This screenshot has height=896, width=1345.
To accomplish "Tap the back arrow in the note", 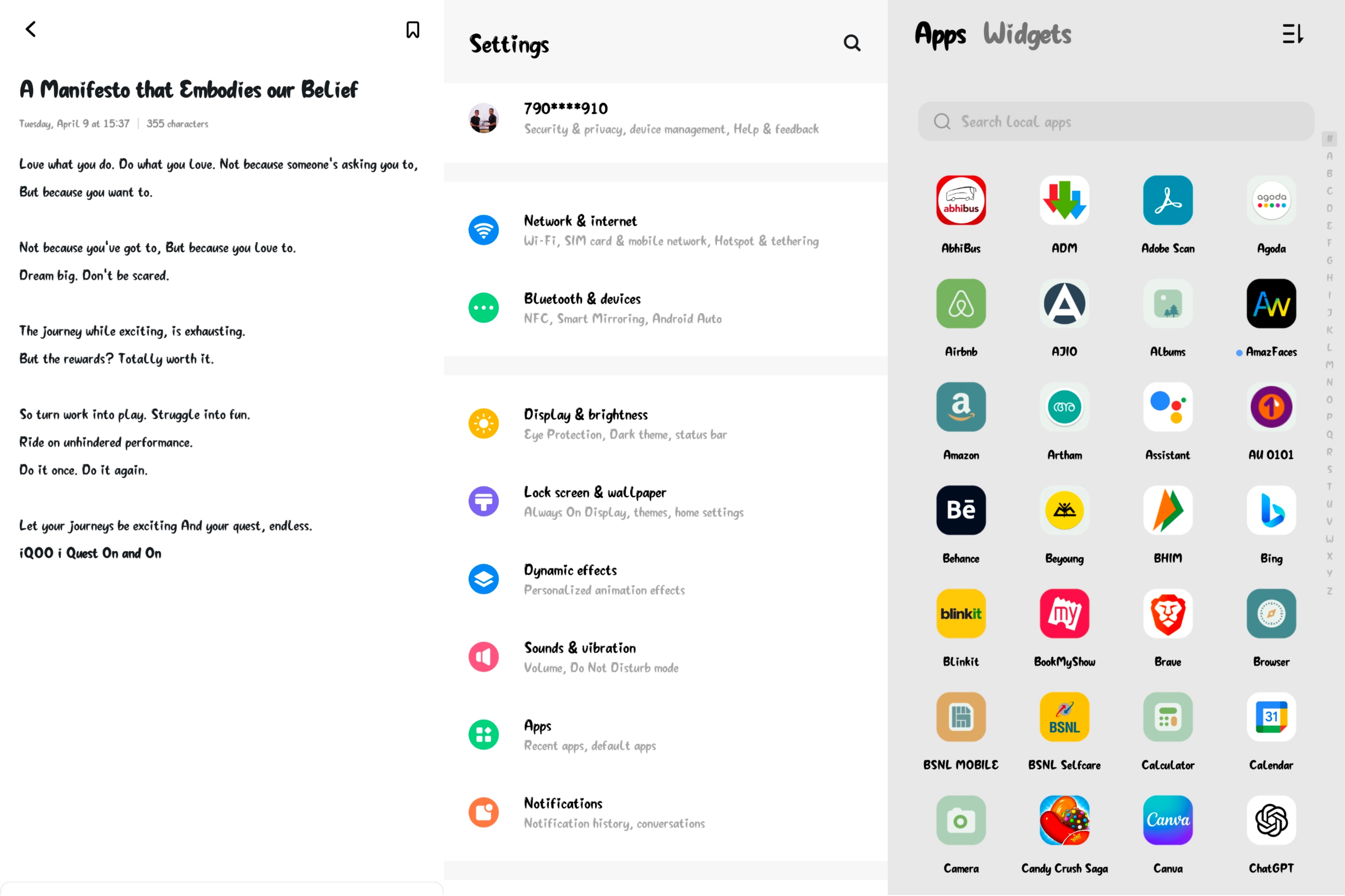I will coord(31,29).
